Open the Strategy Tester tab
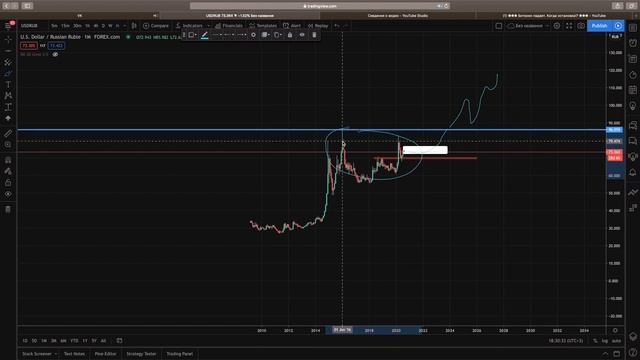The width and height of the screenshot is (640, 360). [141, 354]
